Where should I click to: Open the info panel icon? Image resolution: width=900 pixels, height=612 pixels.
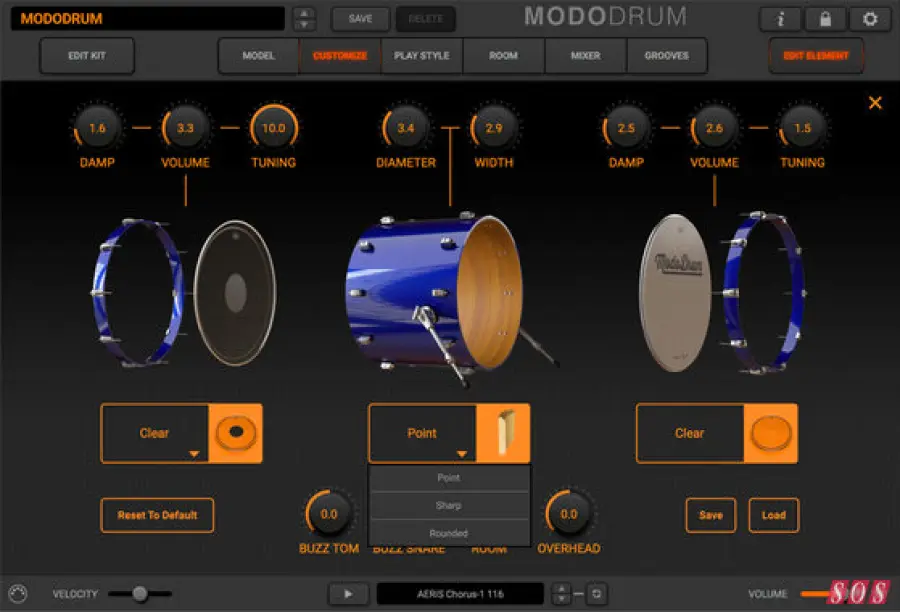(x=779, y=19)
